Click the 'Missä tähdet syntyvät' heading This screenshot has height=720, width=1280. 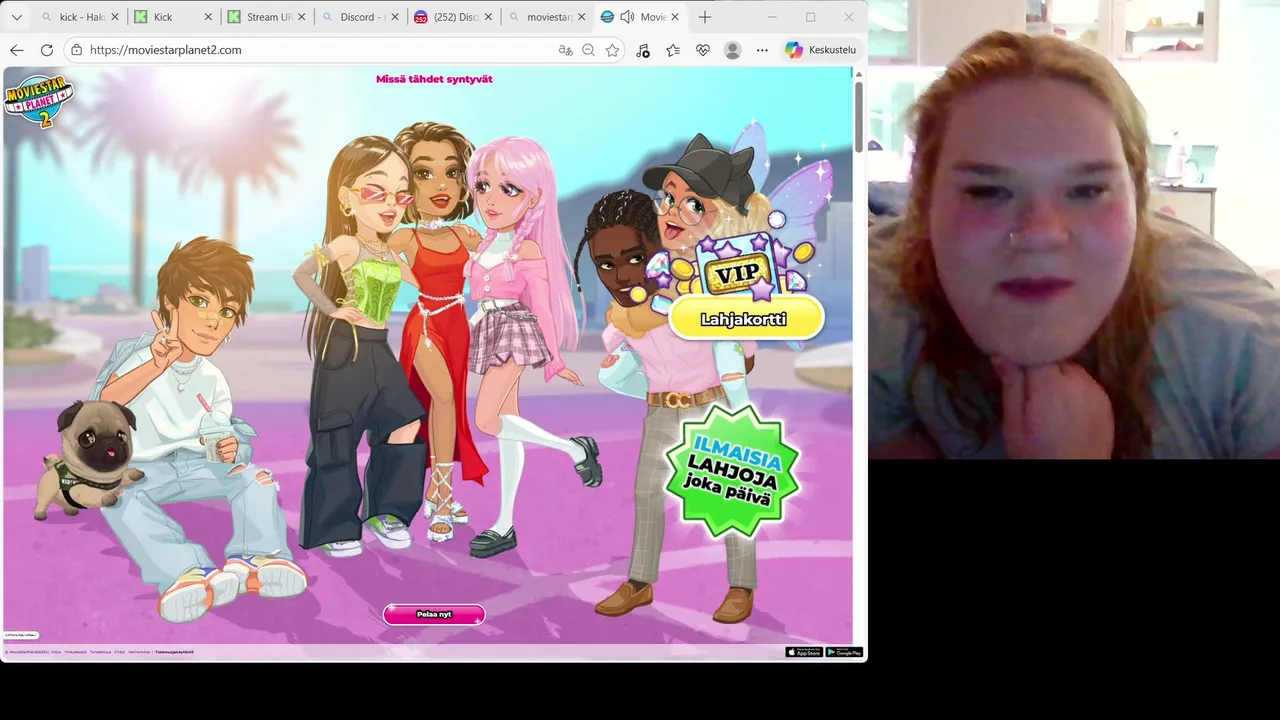tap(434, 79)
